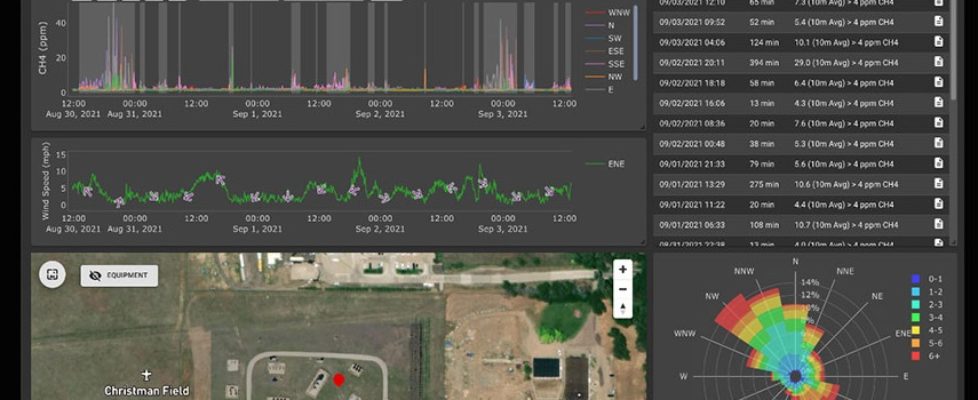Click the NNW label on wind rose
The image size is (978, 400).
coord(744,271)
